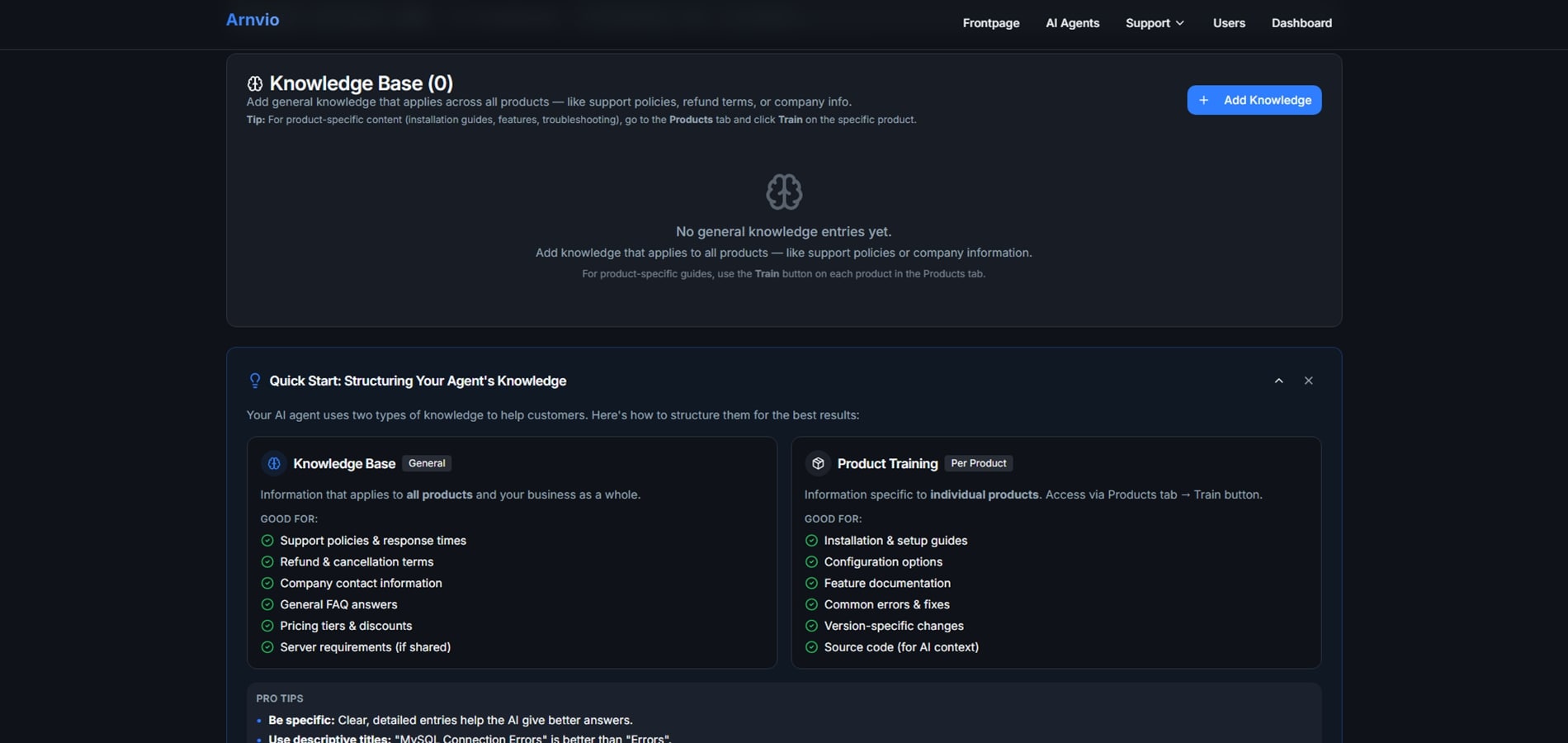1568x743 pixels.
Task: Open the Frontpage nav link
Action: (990, 23)
